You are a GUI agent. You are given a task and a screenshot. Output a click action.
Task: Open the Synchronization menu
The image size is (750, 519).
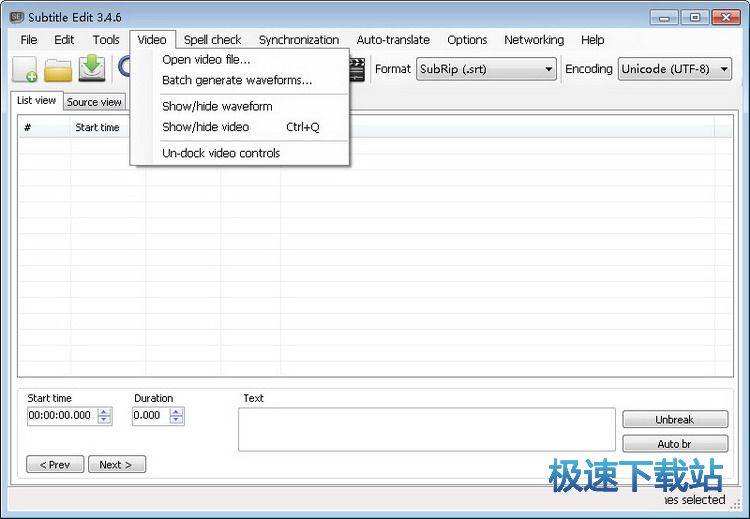[298, 40]
